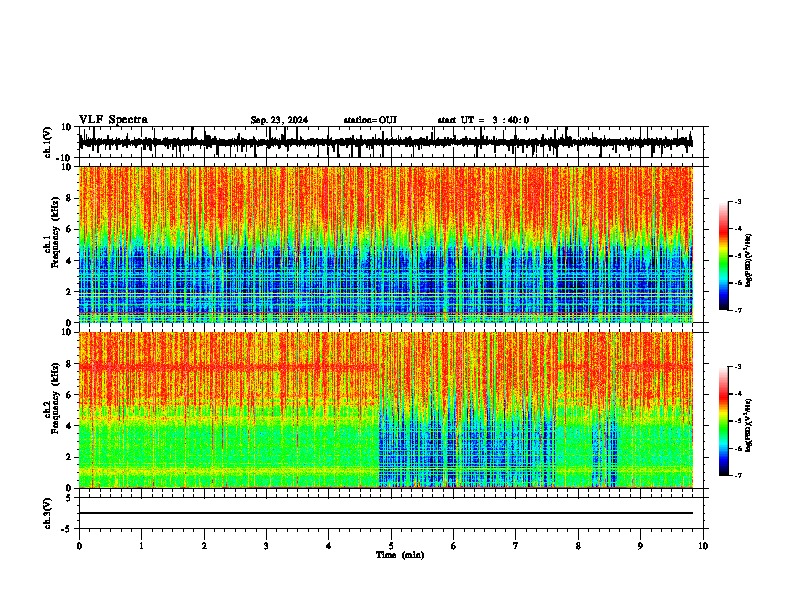
Task: Click the ch.1 color scale bar
Action: [723, 256]
